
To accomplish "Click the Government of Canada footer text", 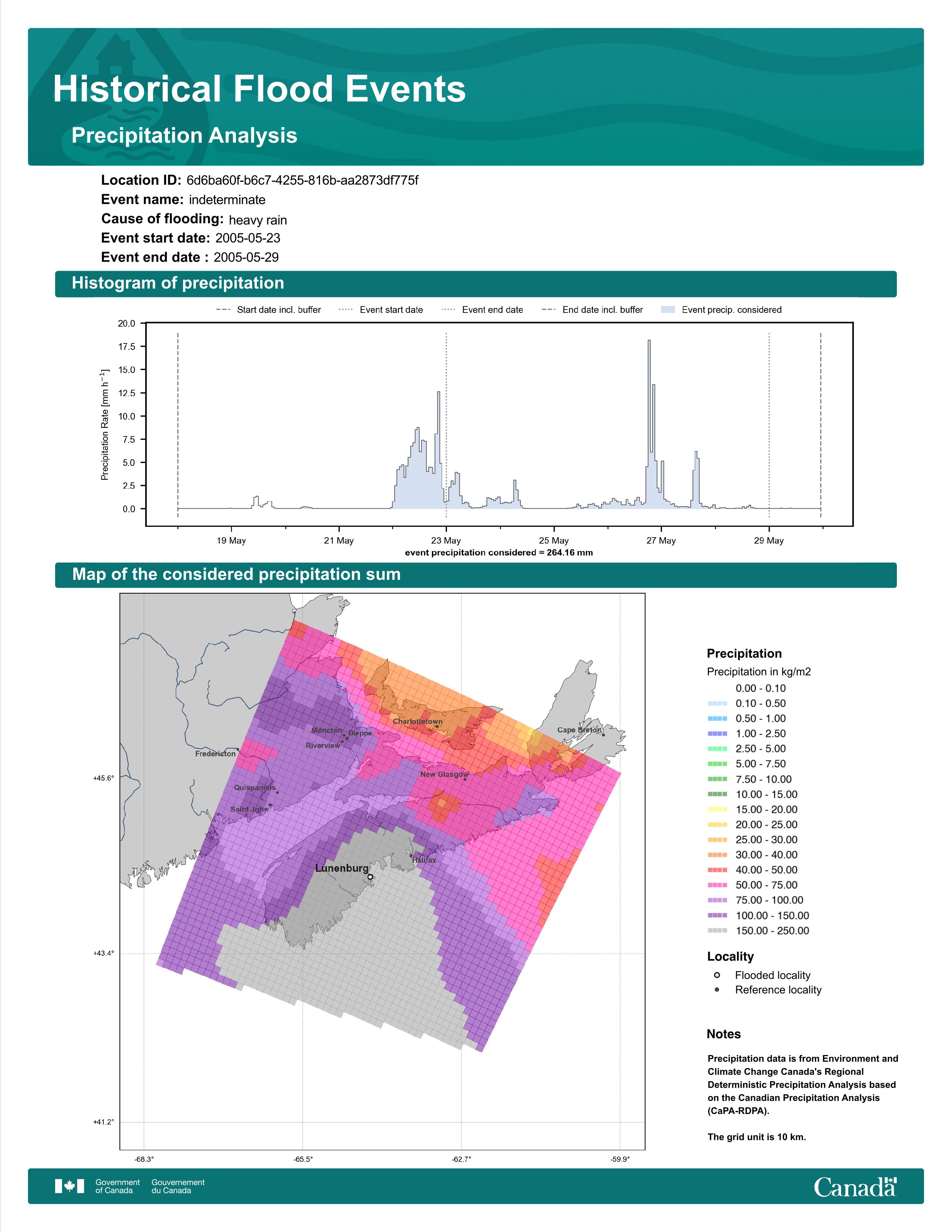I will click(117, 1186).
